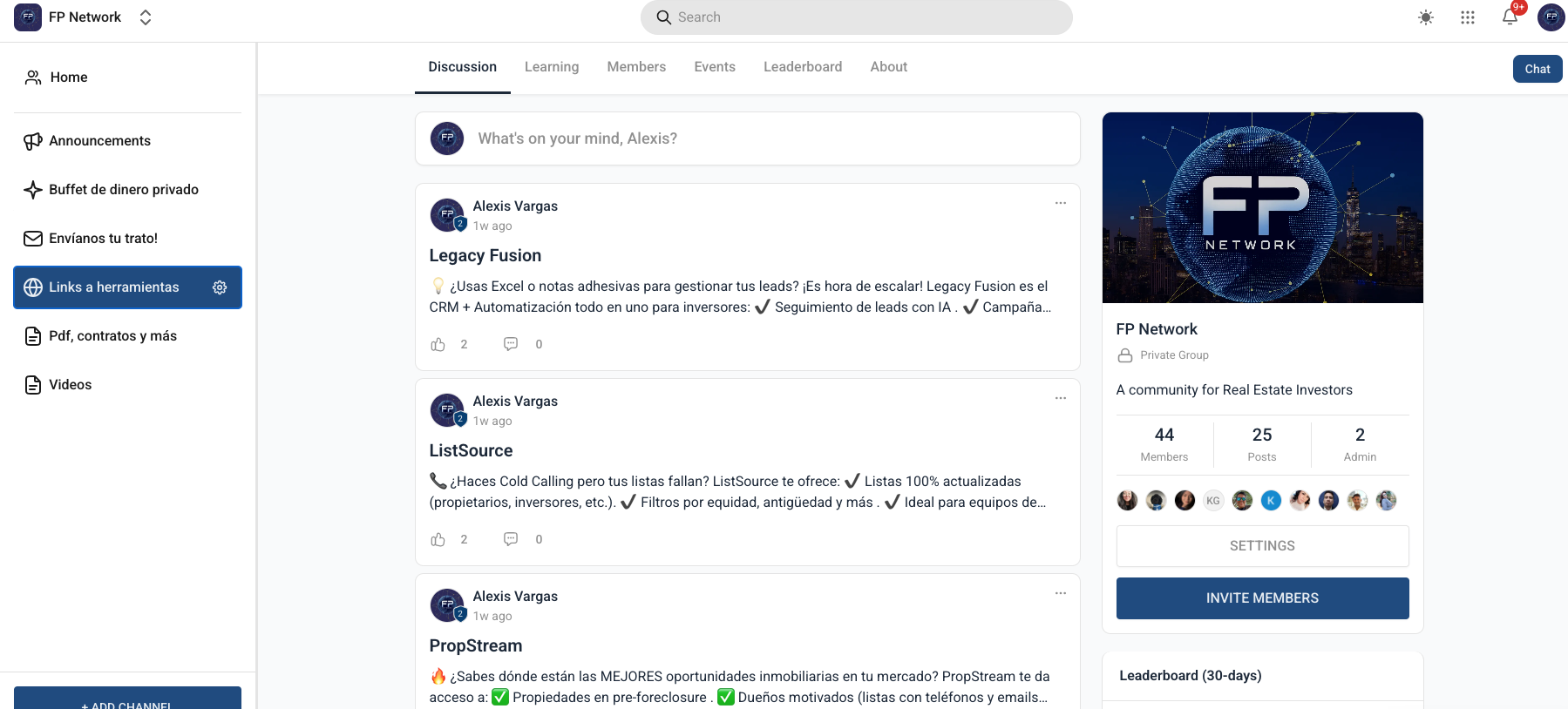Open comments on Legacy Fusion post
Viewport: 1568px width, 709px height.
(x=511, y=344)
